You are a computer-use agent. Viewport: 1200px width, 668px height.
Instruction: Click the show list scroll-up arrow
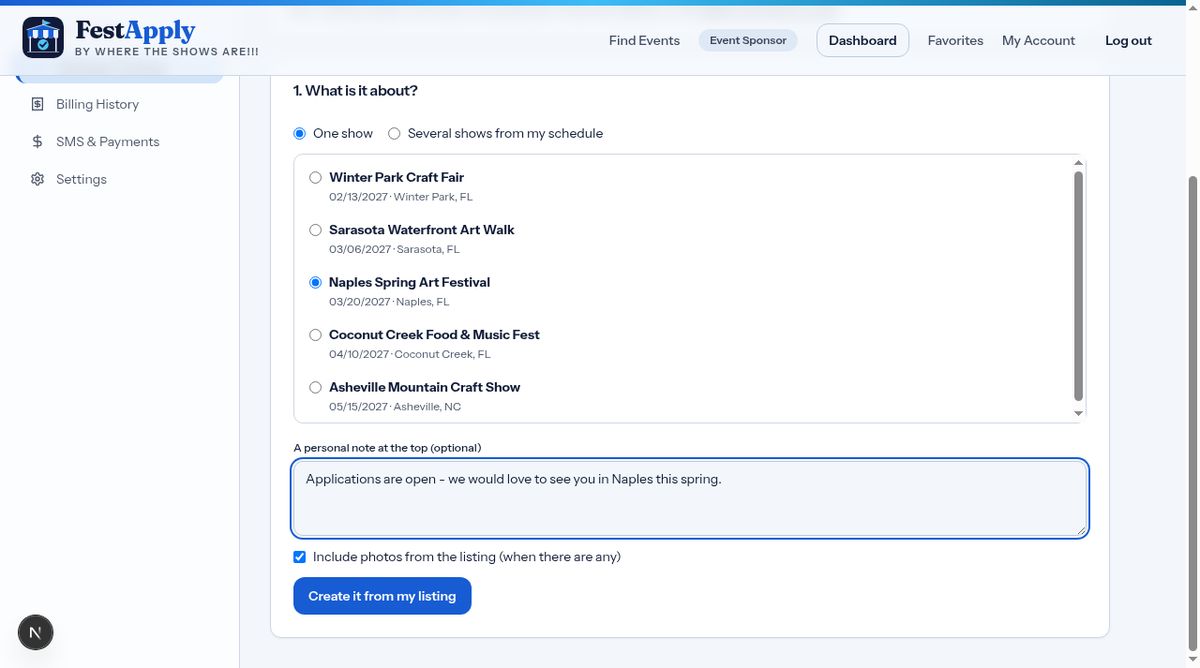click(1078, 163)
